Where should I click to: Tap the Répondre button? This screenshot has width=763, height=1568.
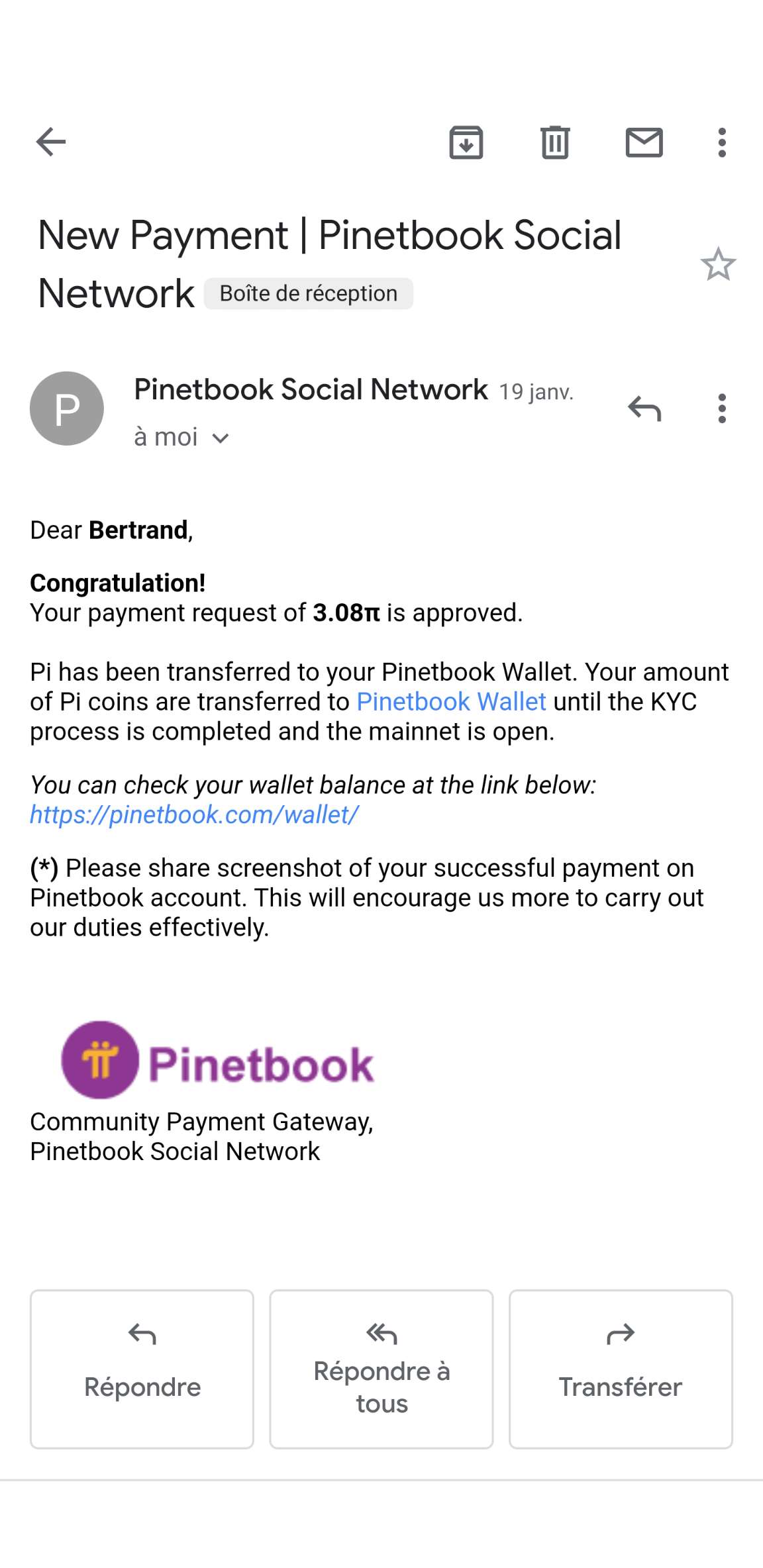[142, 1369]
